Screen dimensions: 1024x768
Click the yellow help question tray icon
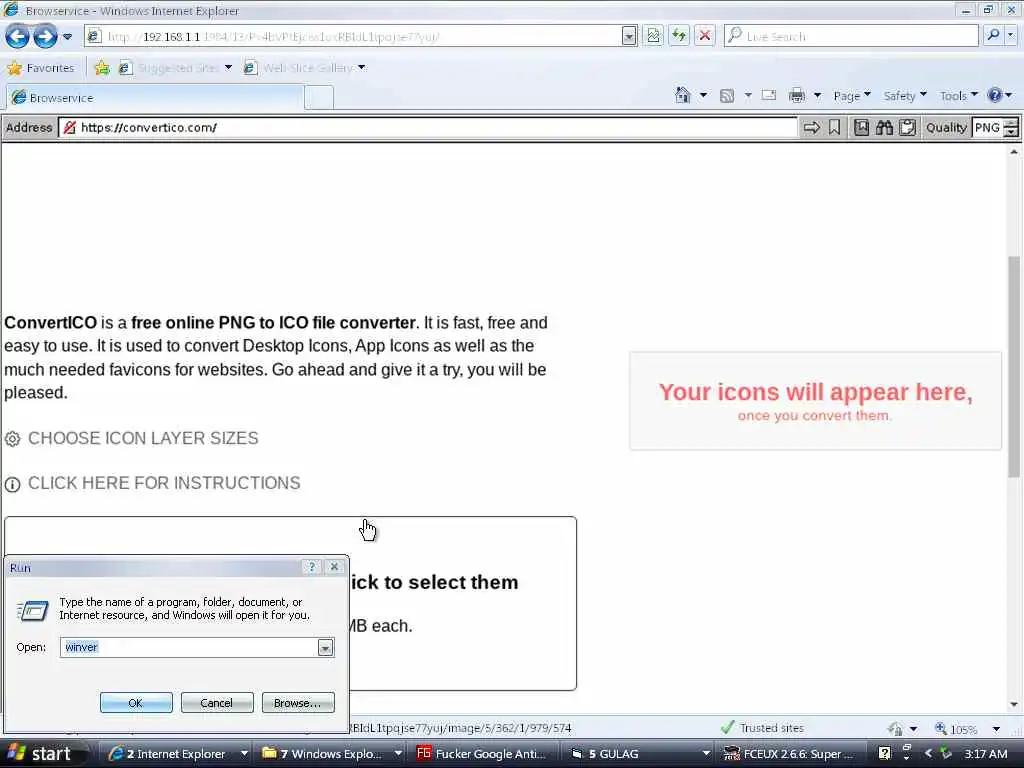click(885, 754)
